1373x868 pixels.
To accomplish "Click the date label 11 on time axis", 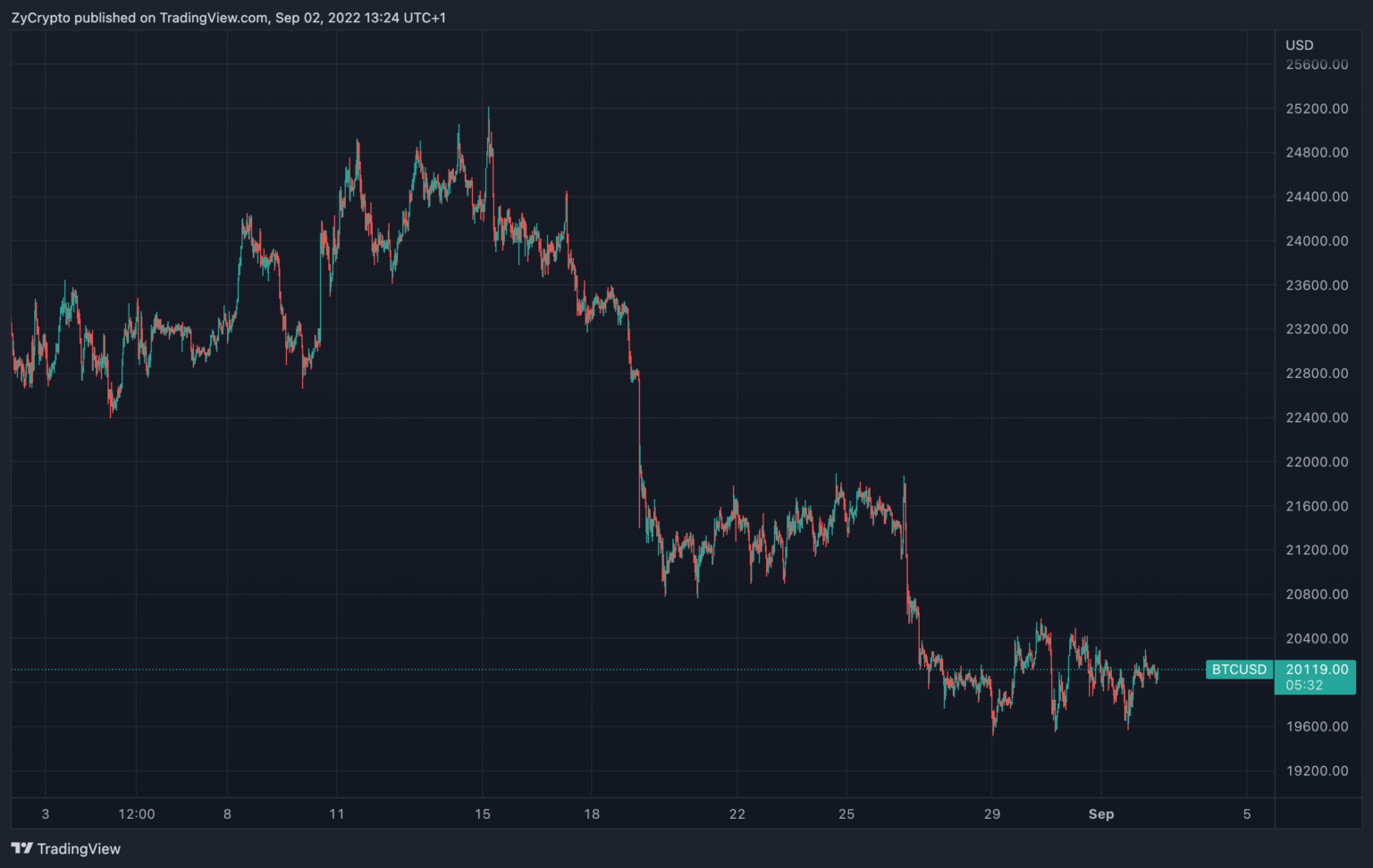I will click(337, 814).
